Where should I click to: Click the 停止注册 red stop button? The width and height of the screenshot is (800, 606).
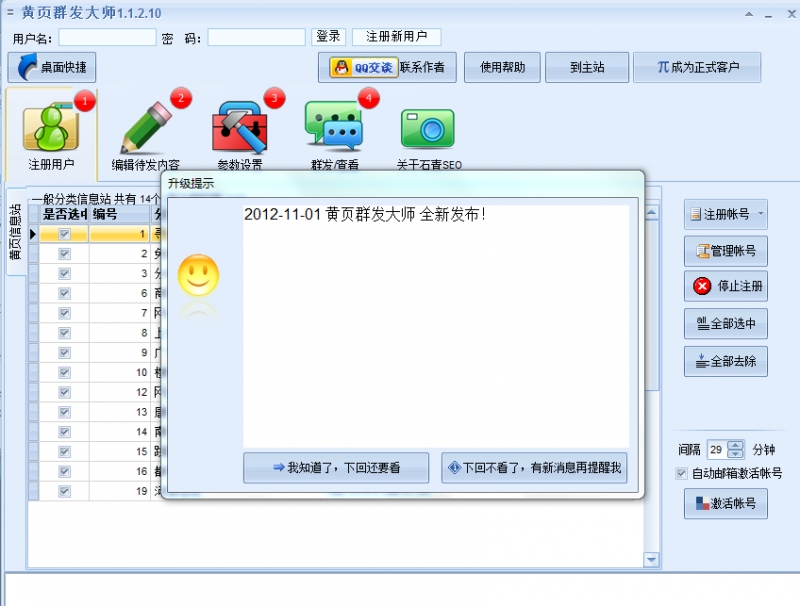tap(726, 286)
